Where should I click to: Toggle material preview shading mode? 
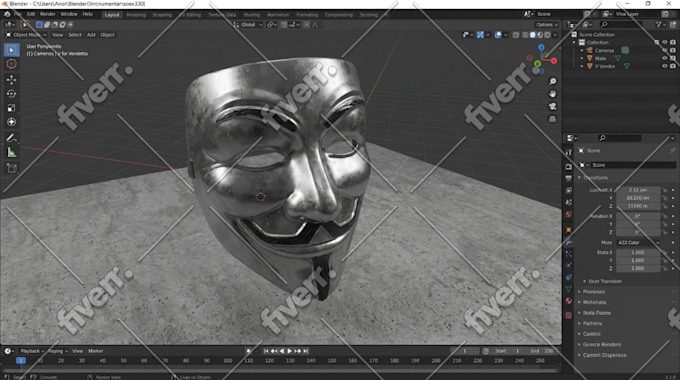click(540, 35)
